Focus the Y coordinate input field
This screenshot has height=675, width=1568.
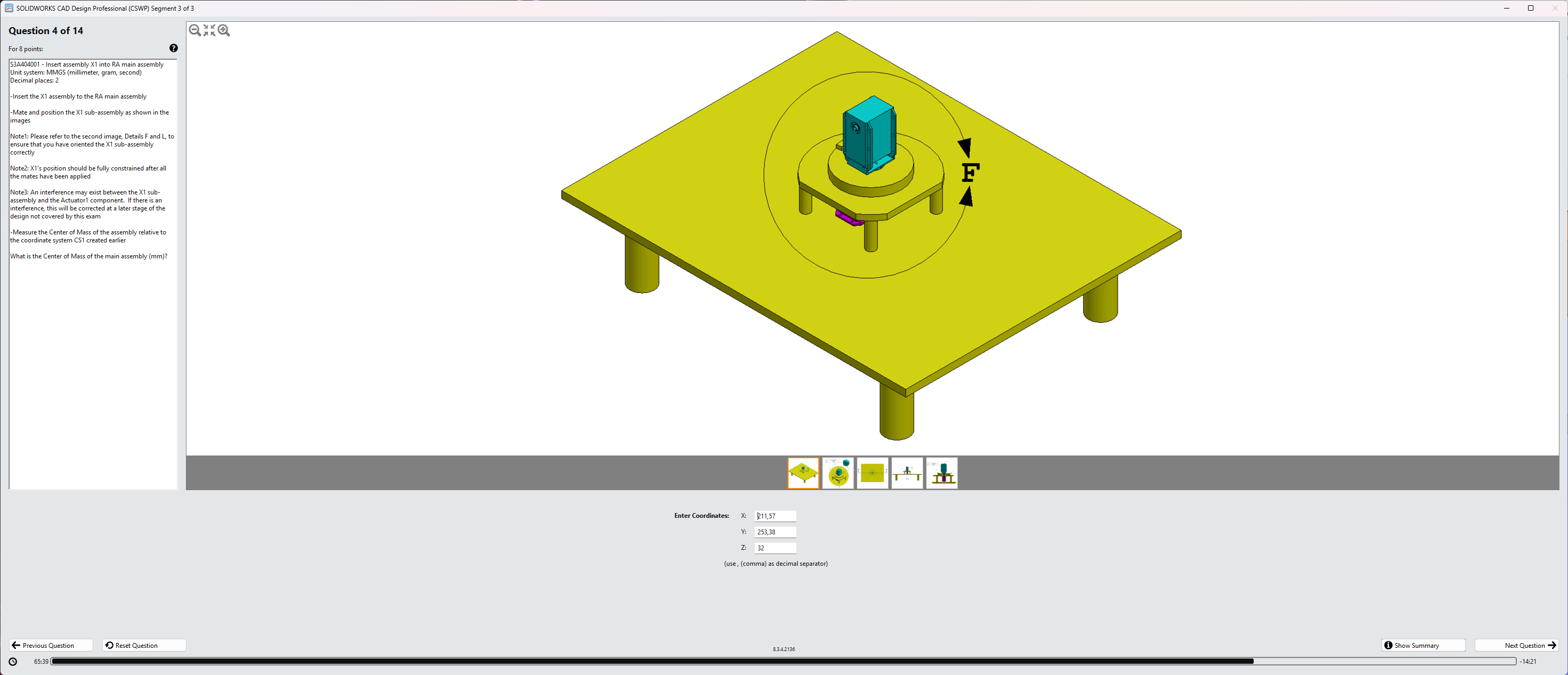click(775, 532)
